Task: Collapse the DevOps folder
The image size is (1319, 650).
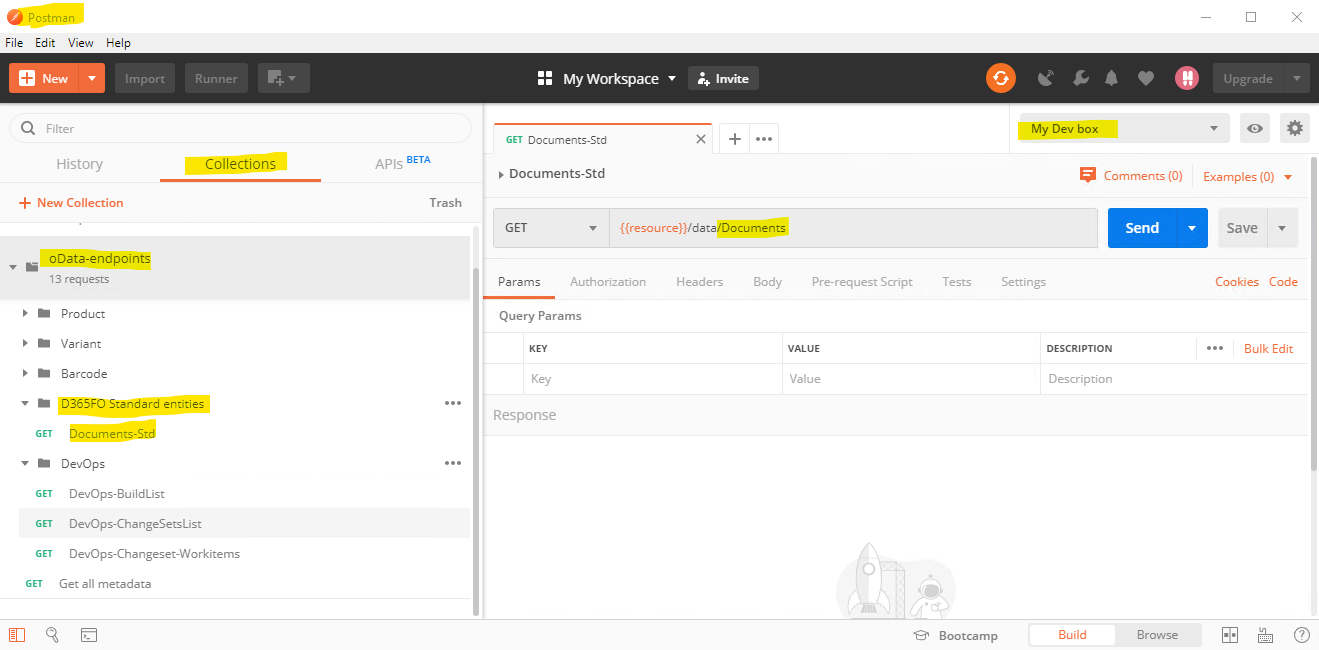Action: point(25,463)
